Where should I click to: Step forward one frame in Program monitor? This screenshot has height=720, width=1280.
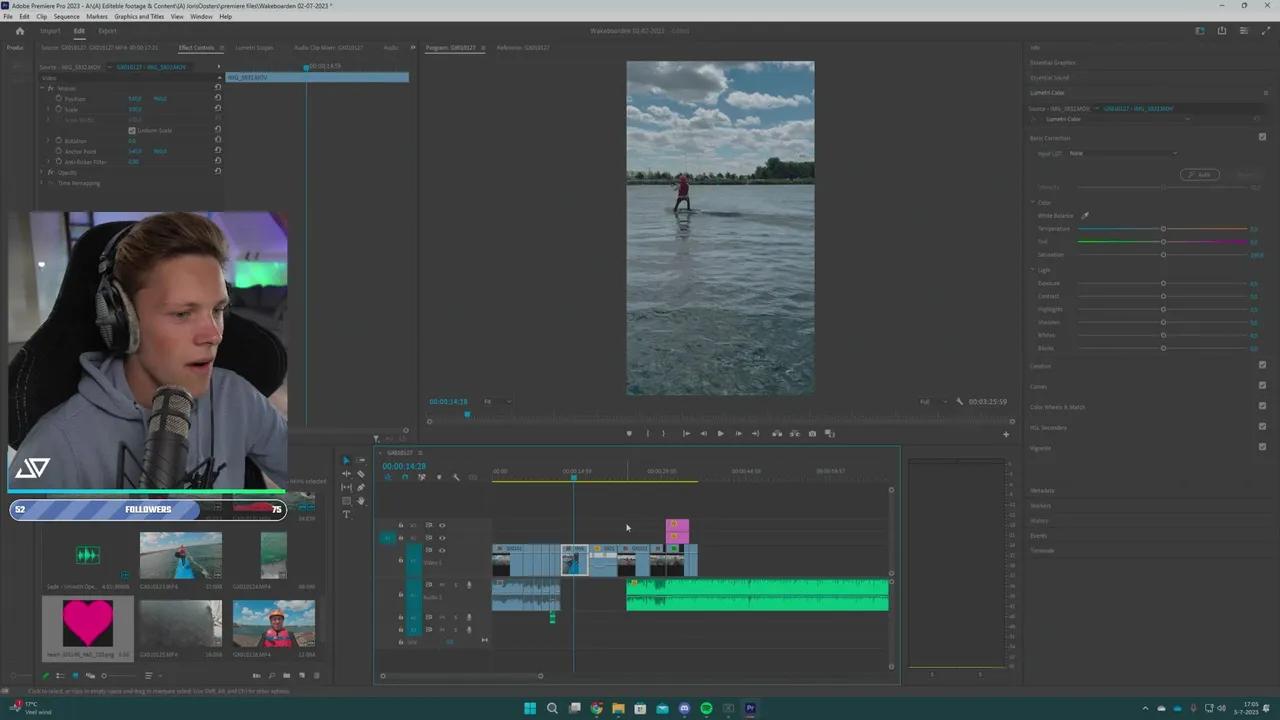pyautogui.click(x=738, y=433)
